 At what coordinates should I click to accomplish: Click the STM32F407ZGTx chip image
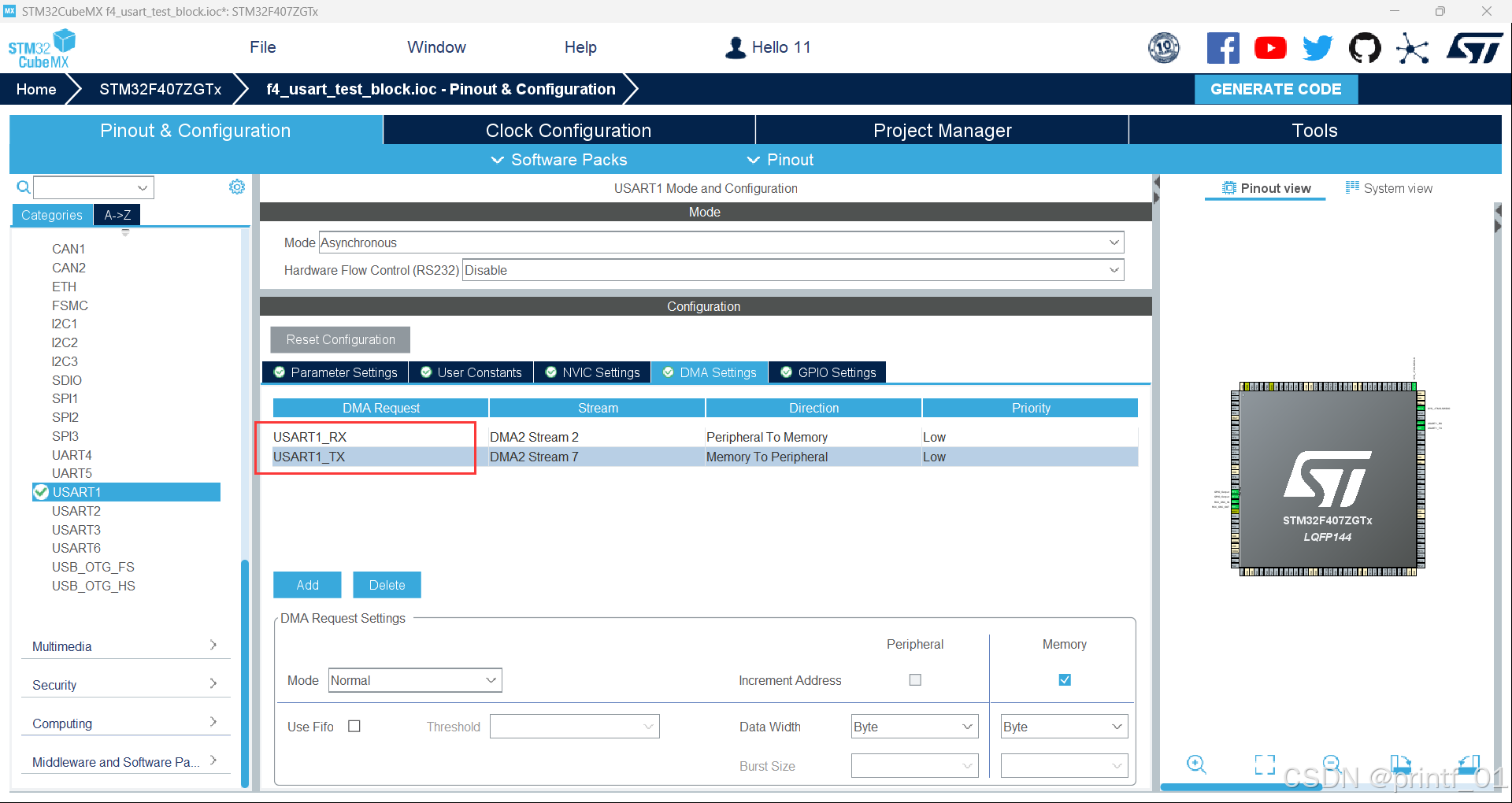1328,479
